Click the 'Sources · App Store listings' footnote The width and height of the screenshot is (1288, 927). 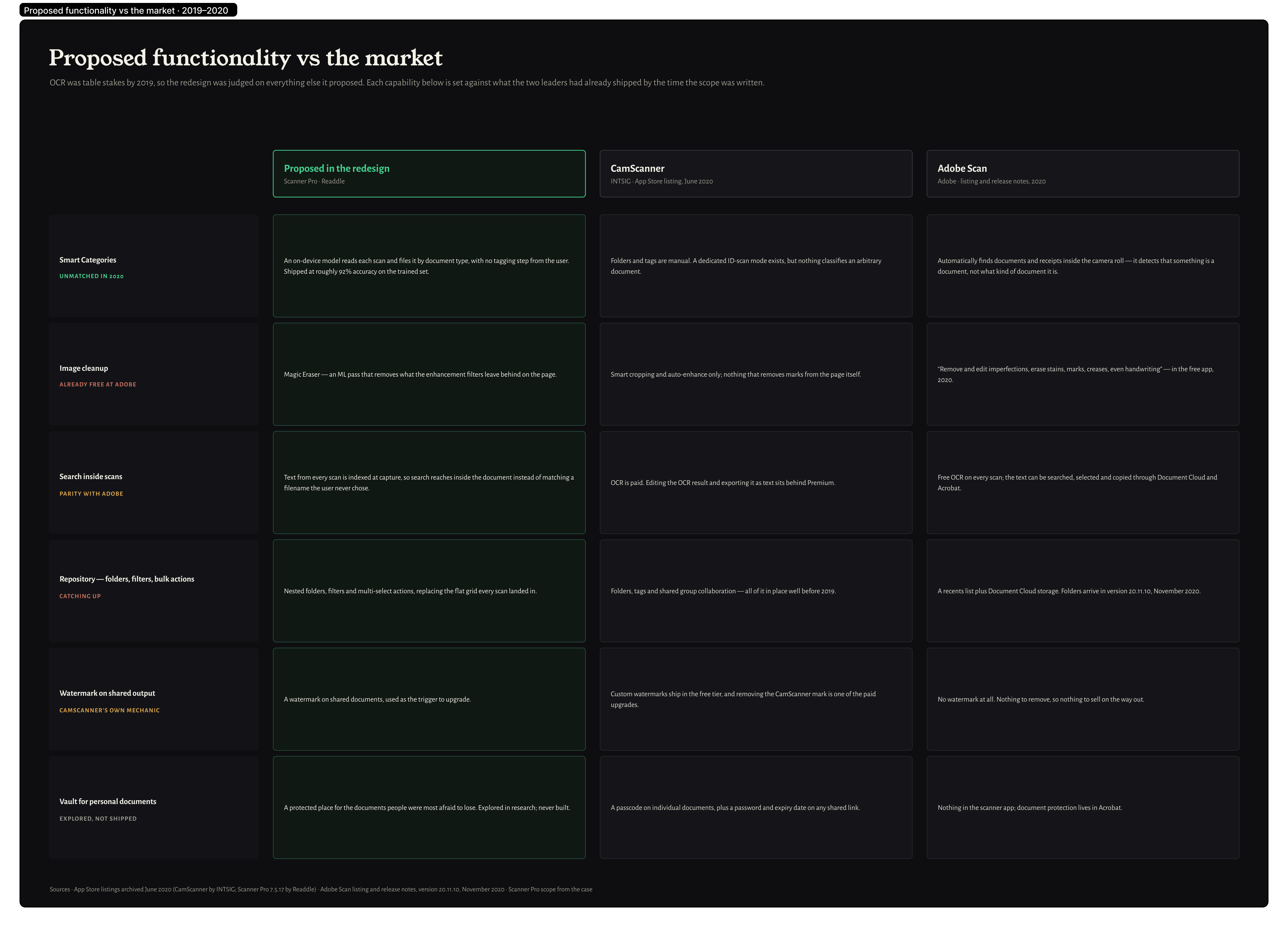point(321,889)
